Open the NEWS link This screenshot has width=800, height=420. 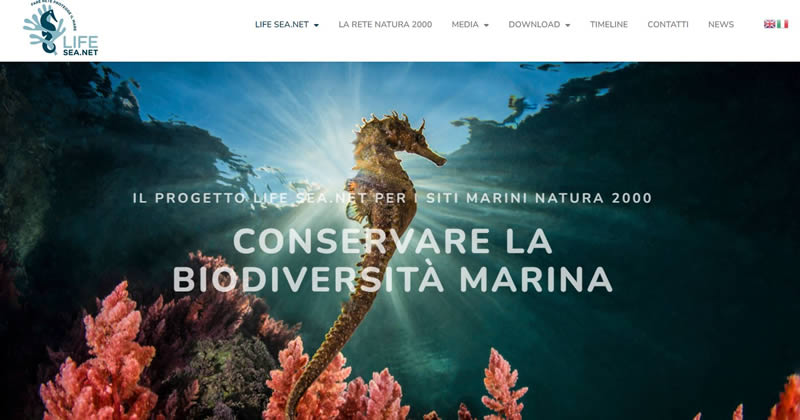point(721,24)
